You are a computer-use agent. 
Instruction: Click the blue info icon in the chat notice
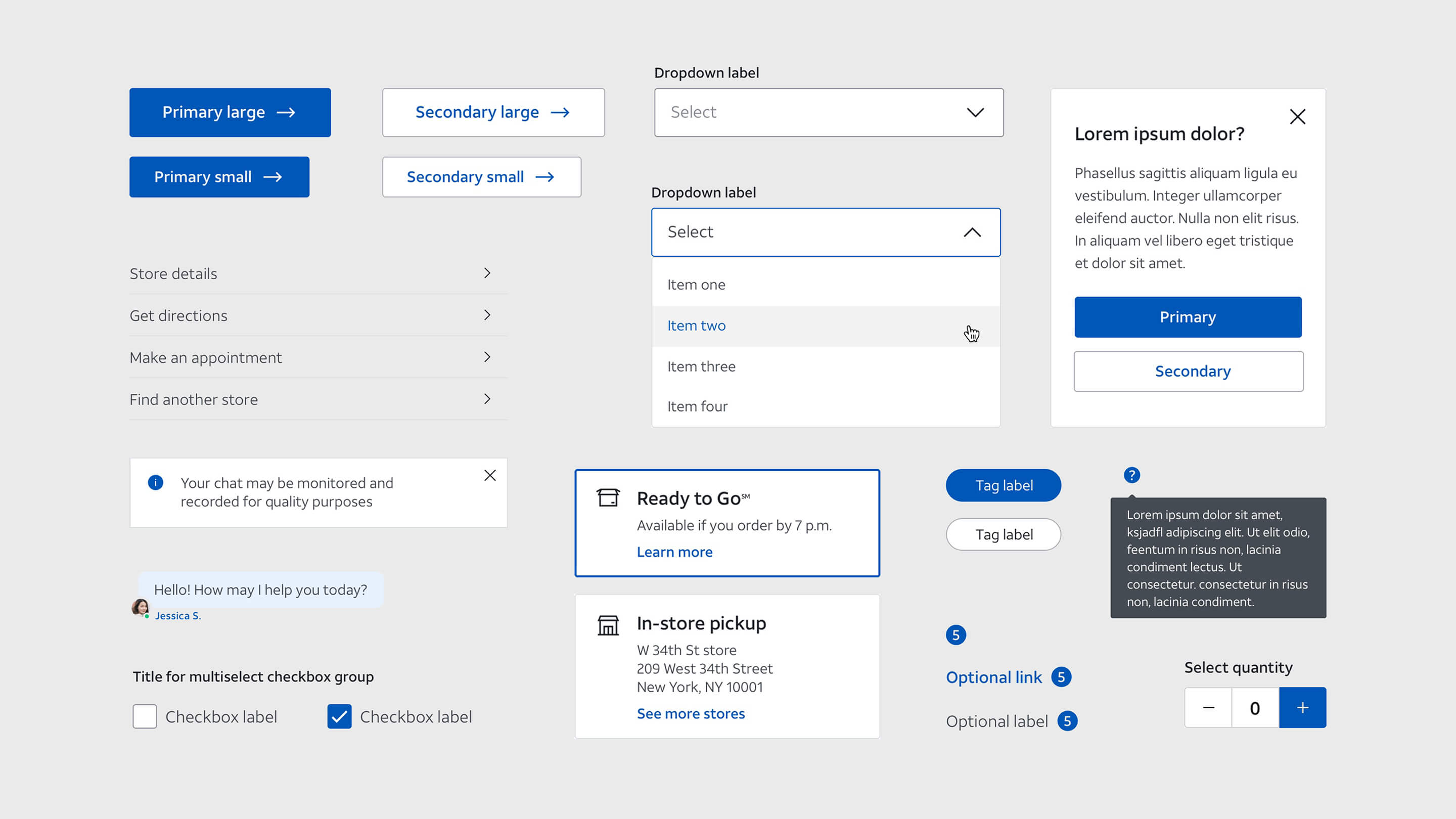click(155, 482)
